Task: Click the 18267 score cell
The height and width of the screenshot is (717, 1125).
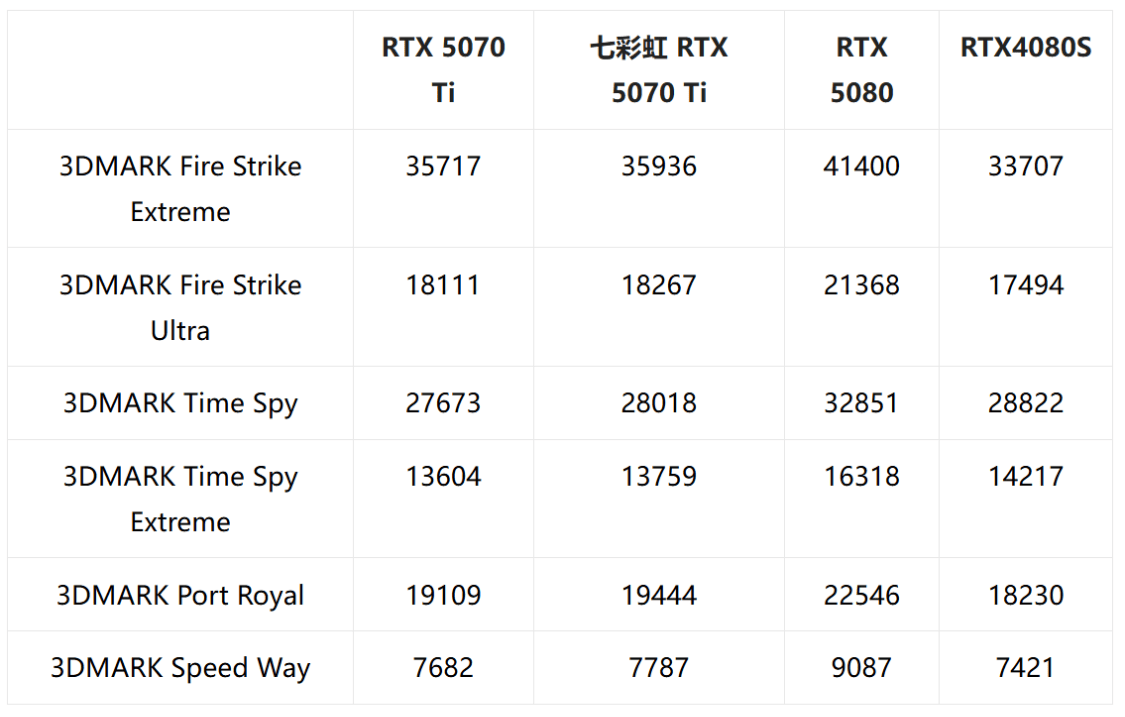Action: [x=659, y=285]
